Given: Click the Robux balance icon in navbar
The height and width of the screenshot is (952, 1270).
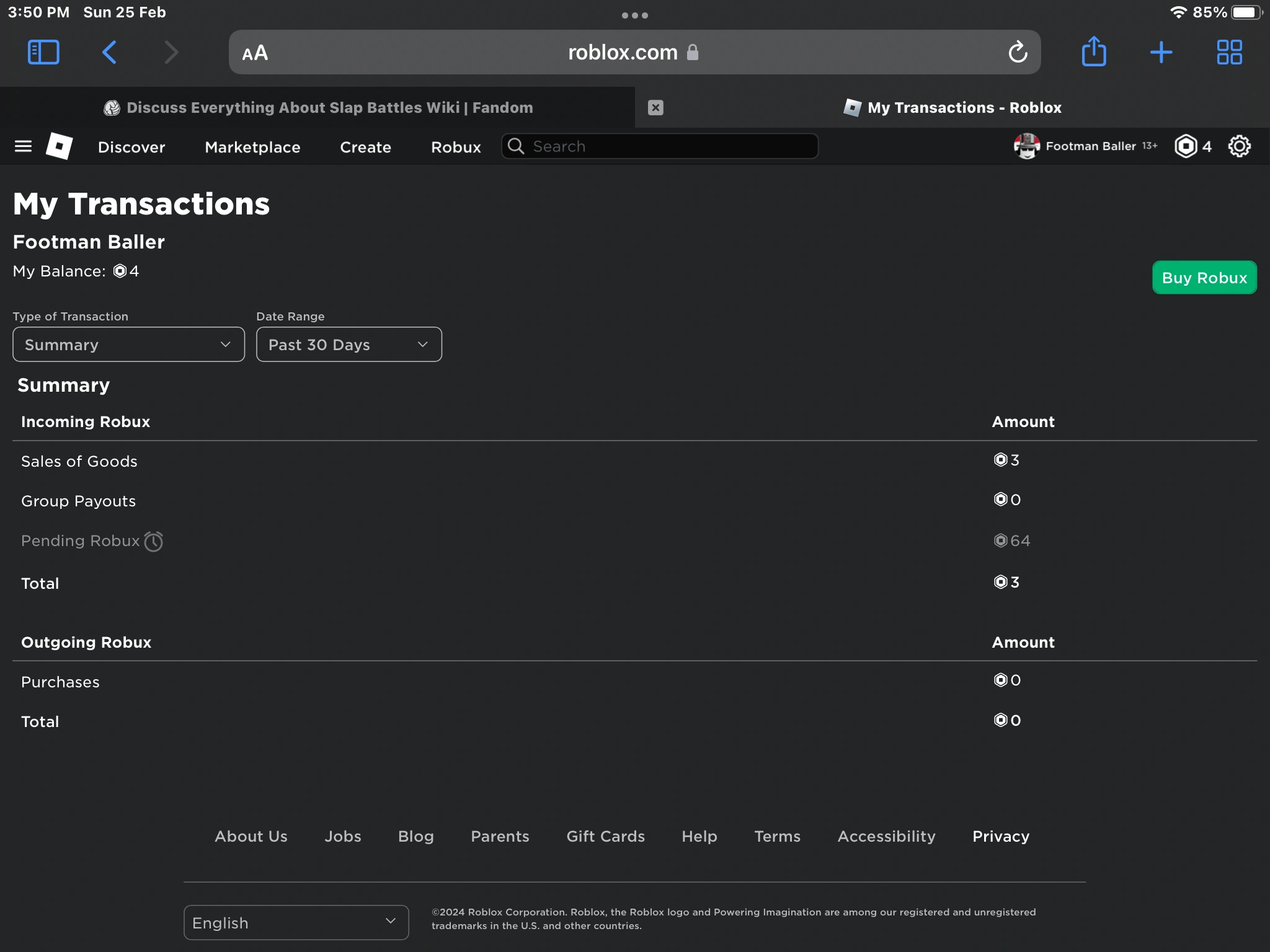Looking at the screenshot, I should pyautogui.click(x=1186, y=146).
